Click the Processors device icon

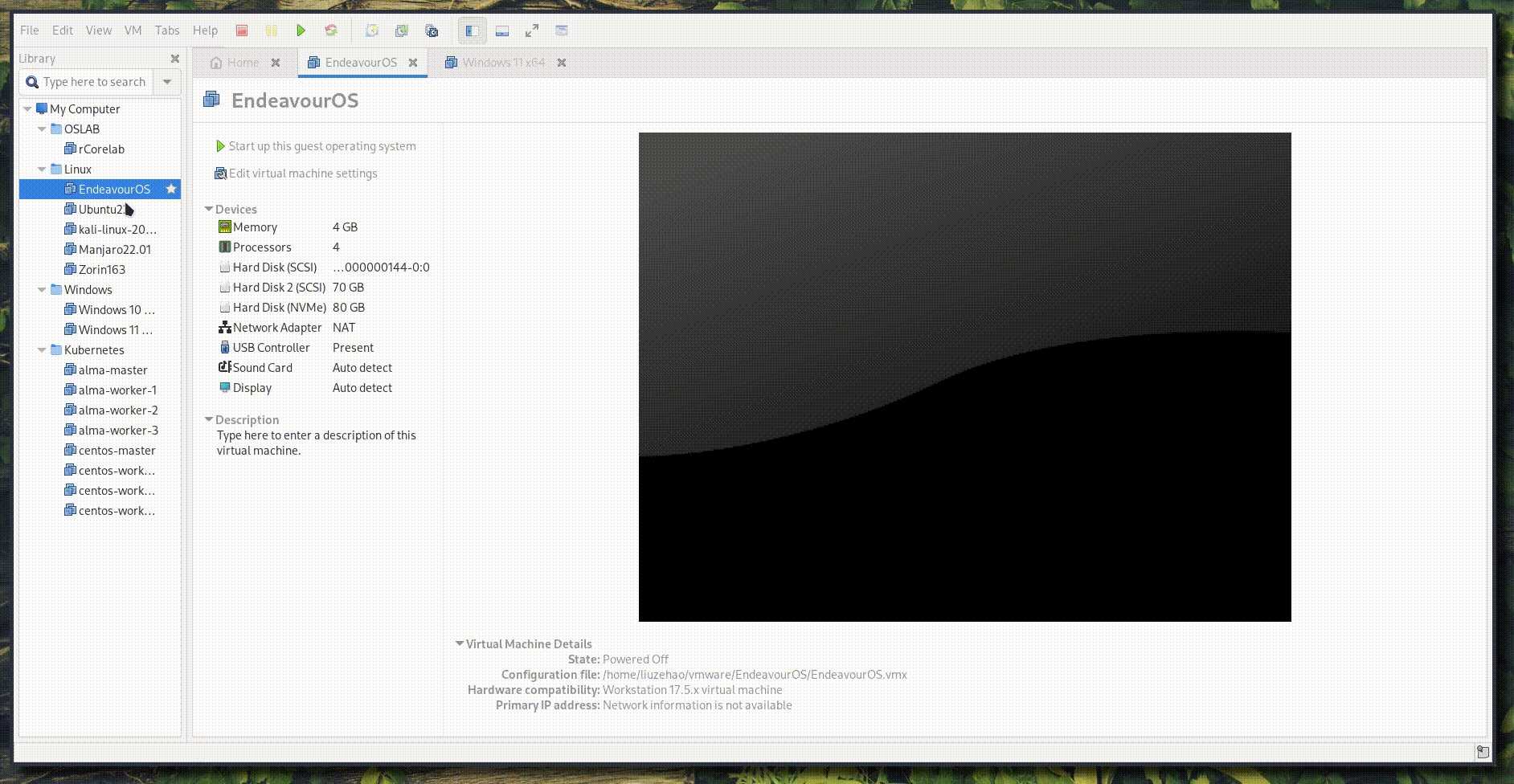point(225,247)
